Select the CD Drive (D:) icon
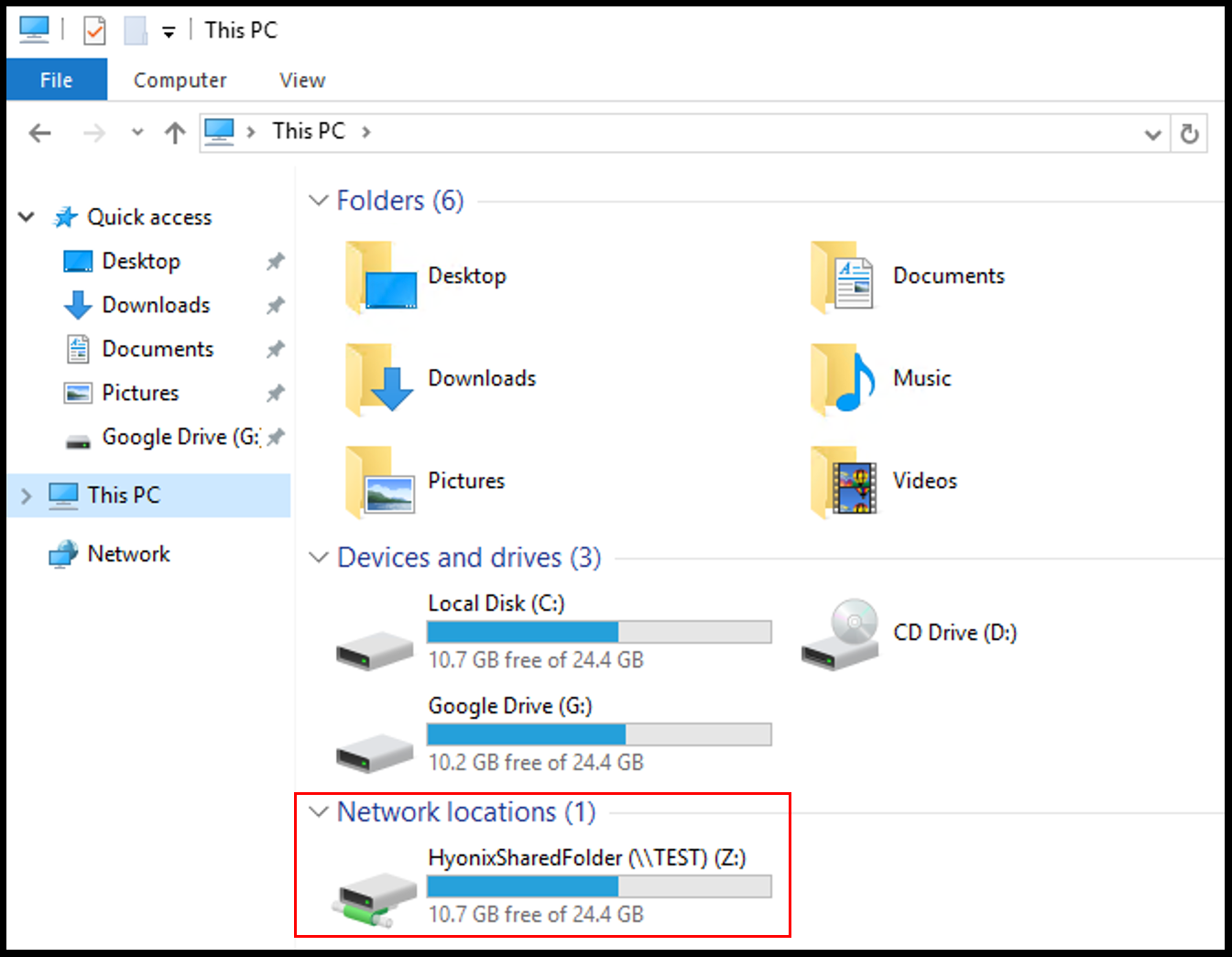The image size is (1232, 957). (x=840, y=635)
